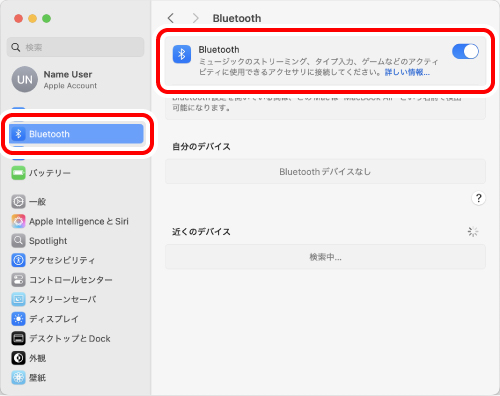Minimize window with the yellow button
The height and width of the screenshot is (396, 500).
[x=32, y=19]
